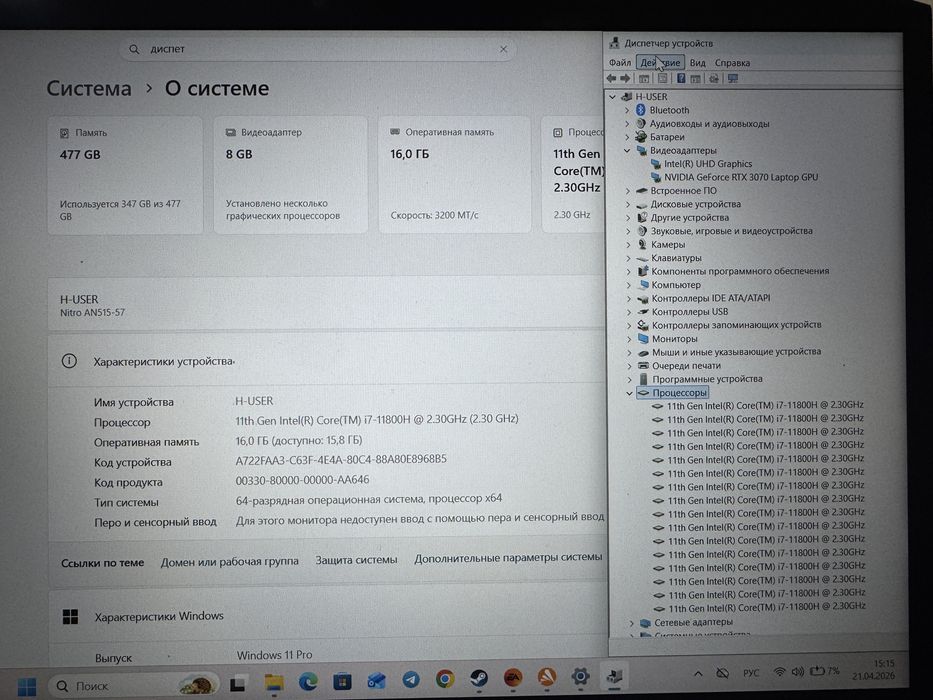The height and width of the screenshot is (700, 933).
Task: Open Домен или рабочая группа link
Action: point(230,561)
